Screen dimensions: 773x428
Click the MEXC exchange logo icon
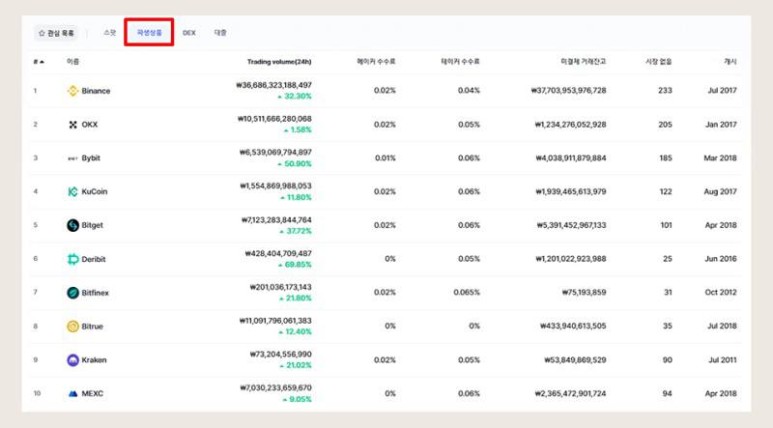click(73, 393)
